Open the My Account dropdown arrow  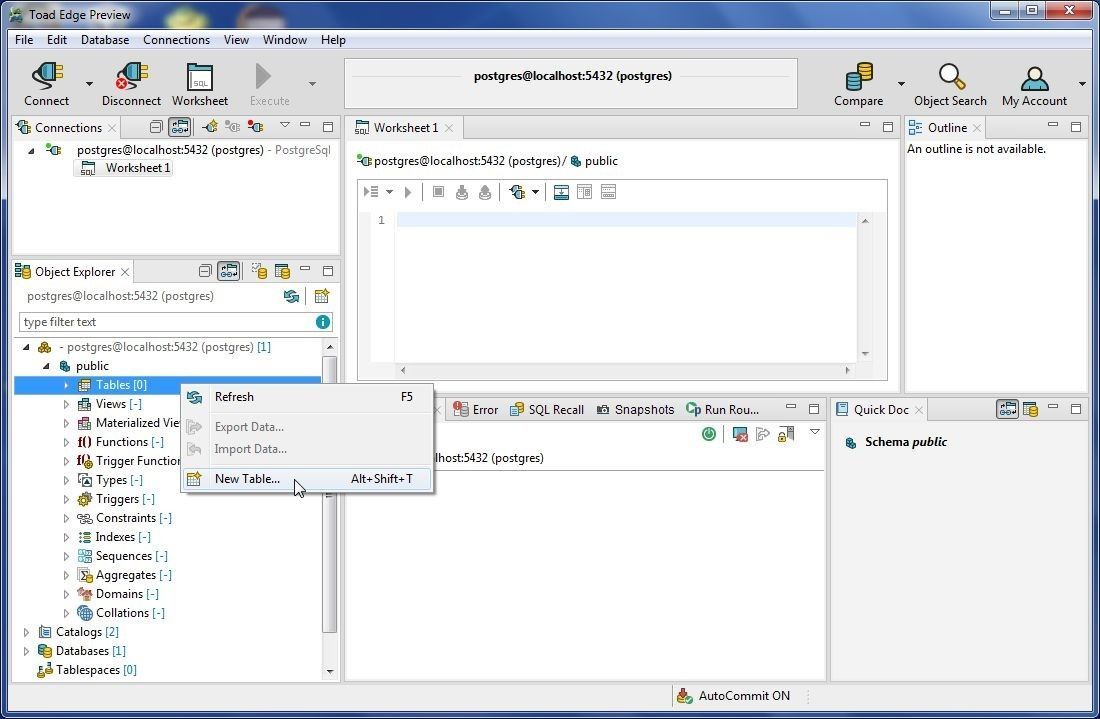(x=1082, y=83)
